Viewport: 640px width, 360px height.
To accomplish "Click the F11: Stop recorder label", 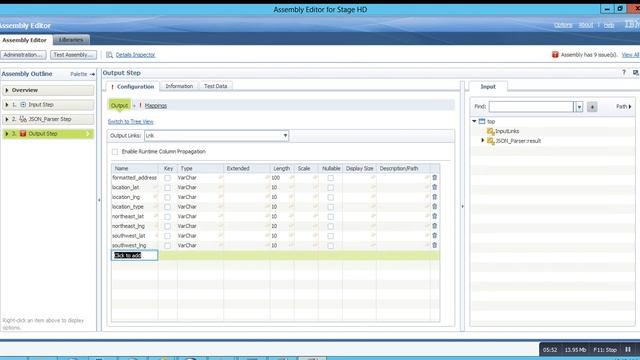I will coord(605,350).
